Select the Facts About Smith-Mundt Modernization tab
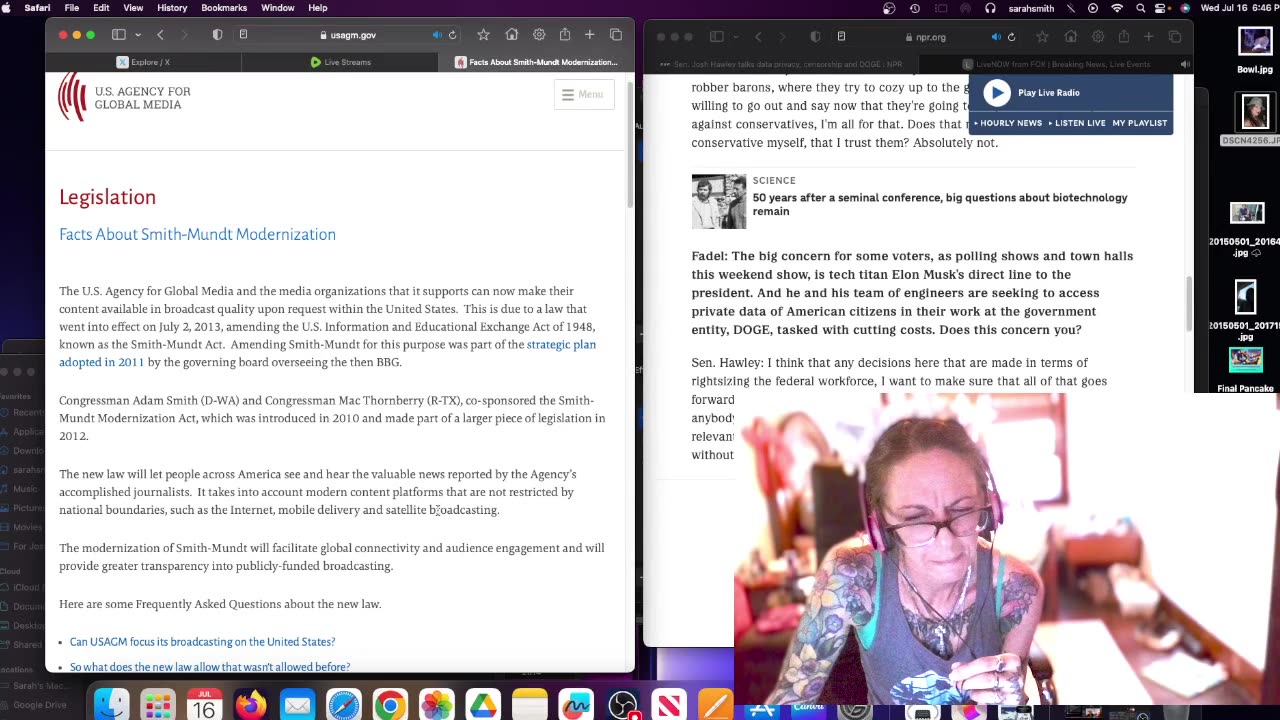The width and height of the screenshot is (1280, 720). point(537,62)
